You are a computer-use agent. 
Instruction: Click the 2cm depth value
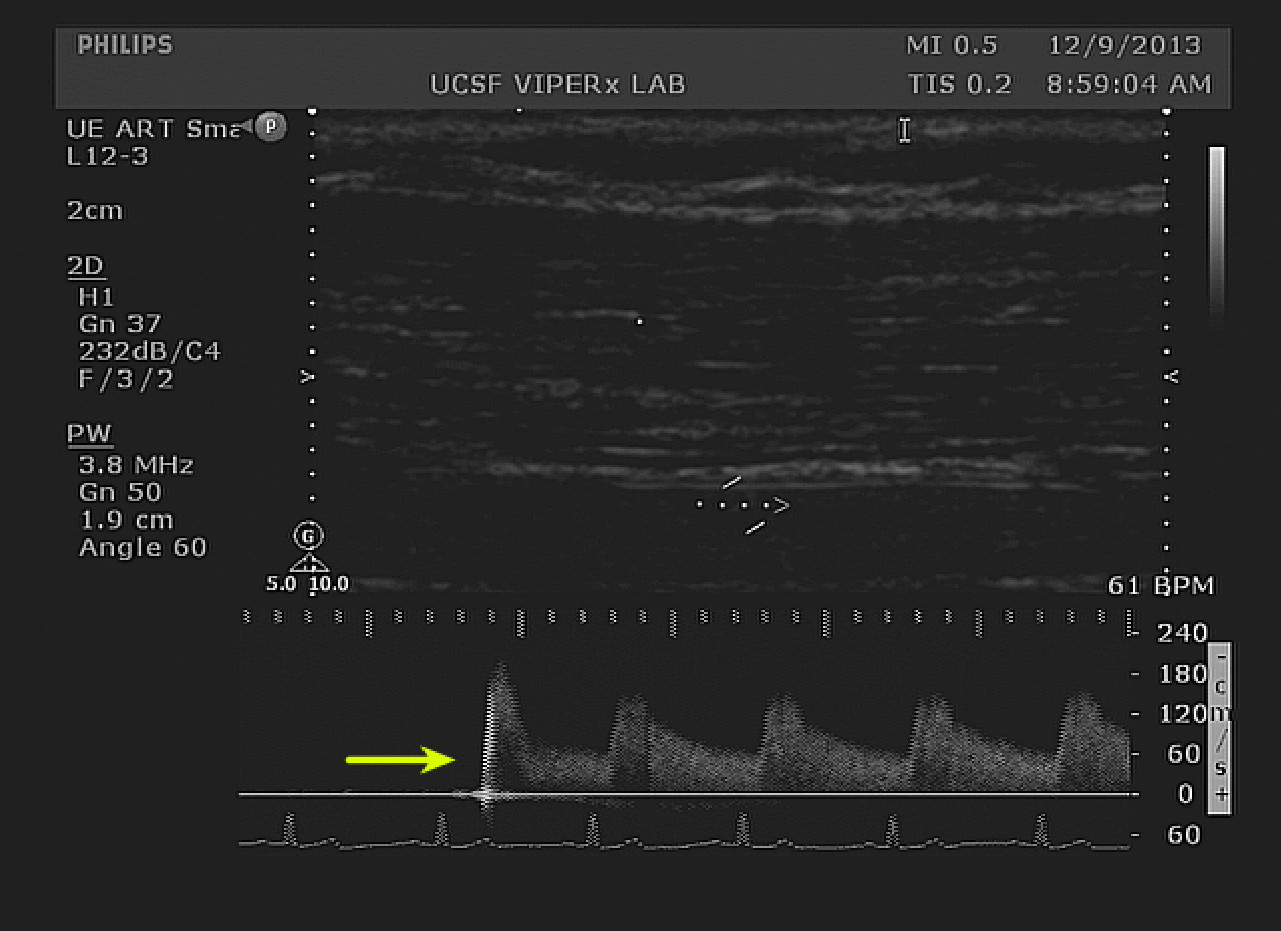tap(95, 211)
